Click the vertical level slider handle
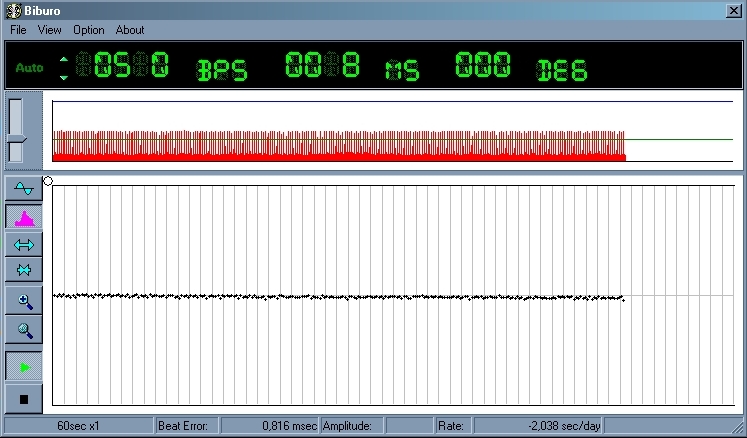747x438 pixels. pos(16,138)
